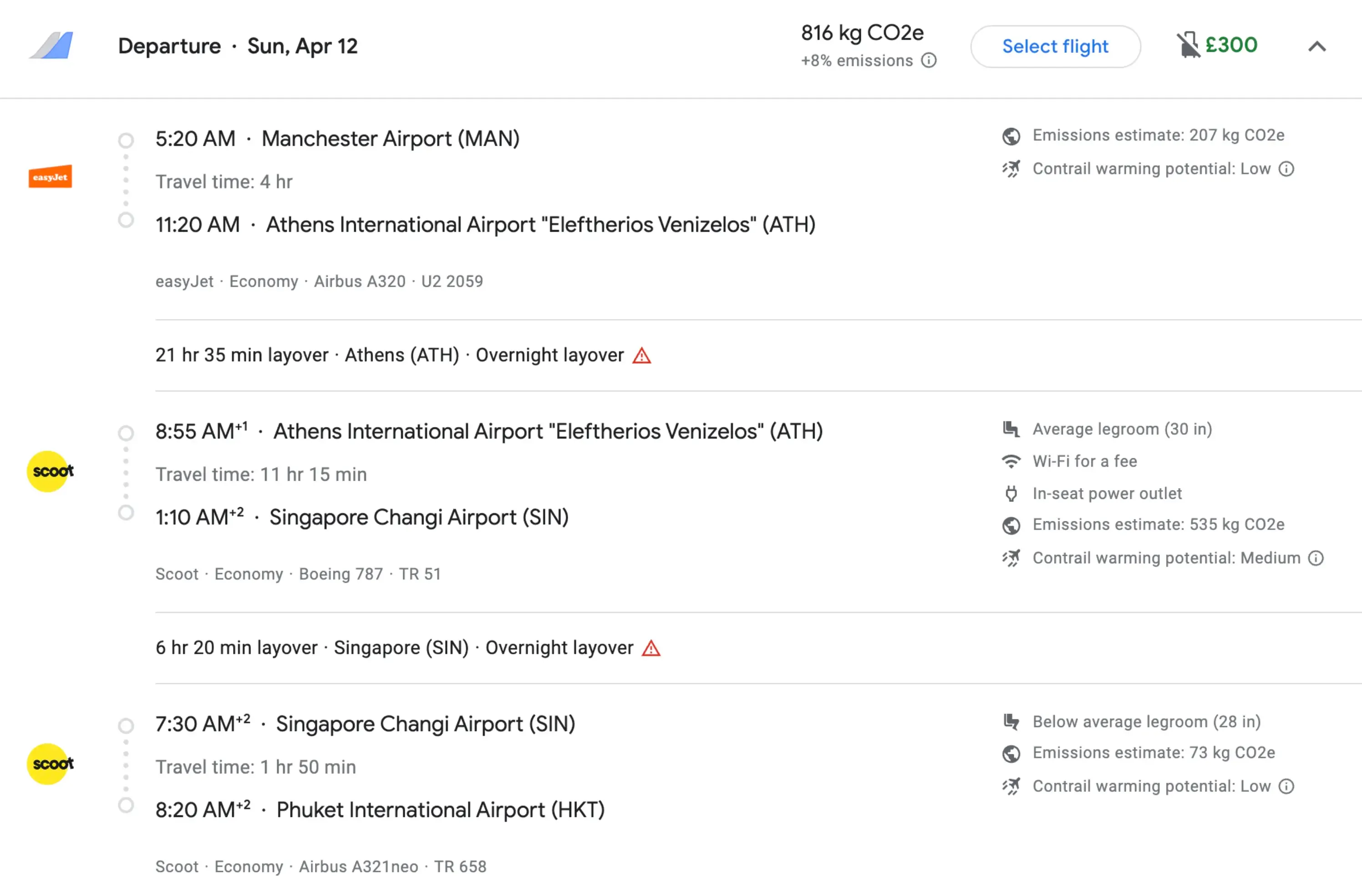1362x896 pixels.
Task: Click the average legroom icon
Action: (x=1011, y=429)
